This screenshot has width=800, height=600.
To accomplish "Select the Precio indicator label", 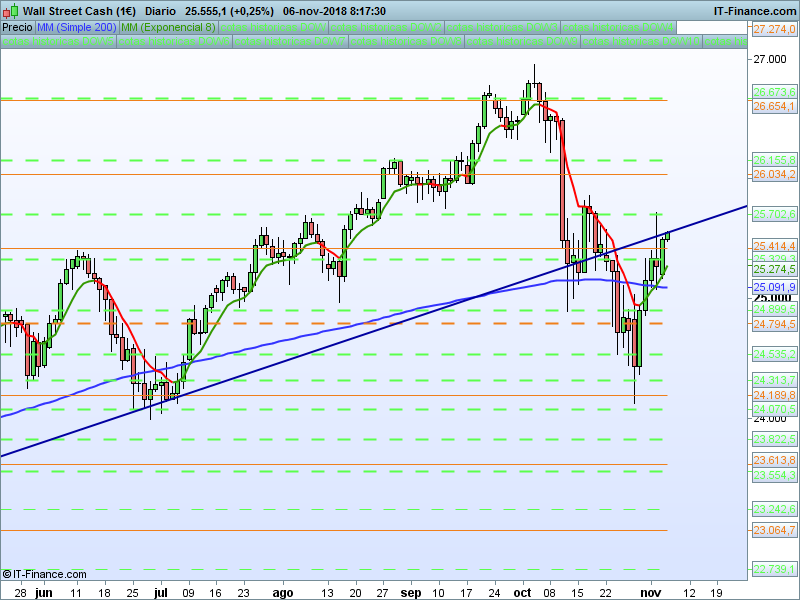I will [x=17, y=28].
